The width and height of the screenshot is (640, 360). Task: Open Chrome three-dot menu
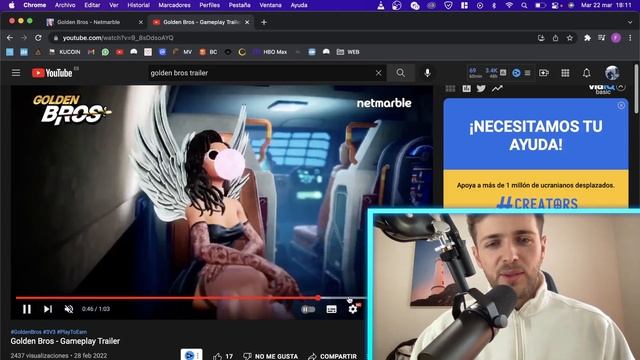(630, 38)
